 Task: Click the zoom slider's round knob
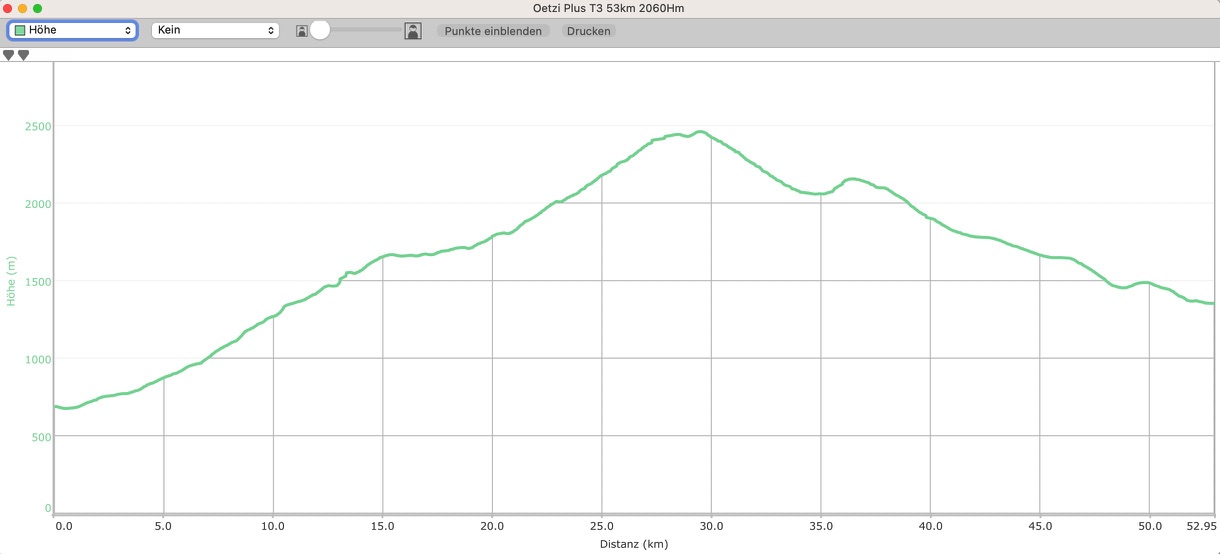320,31
